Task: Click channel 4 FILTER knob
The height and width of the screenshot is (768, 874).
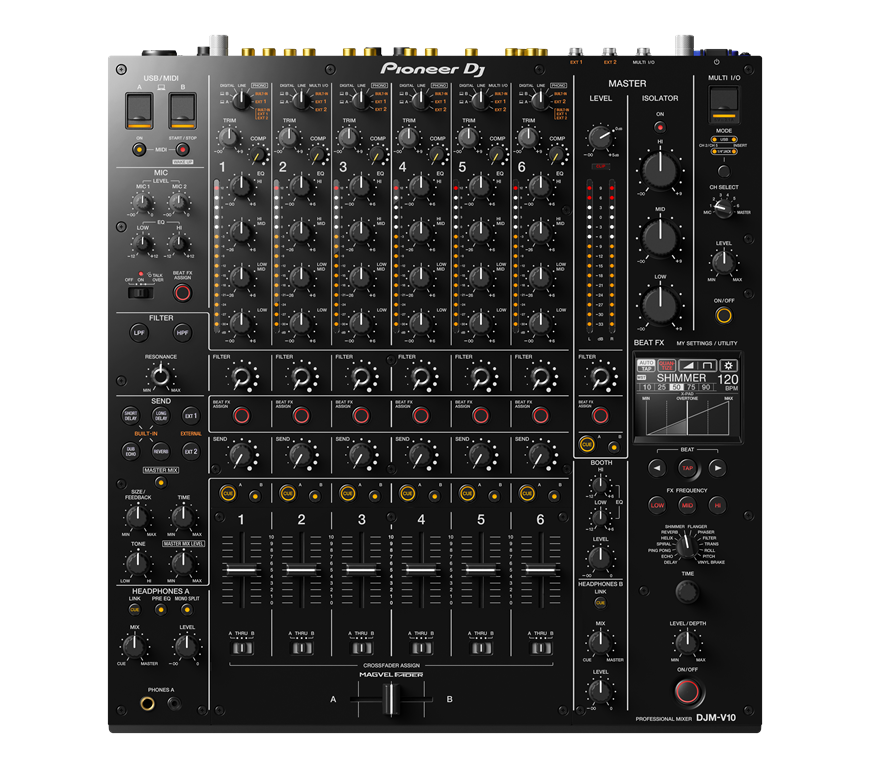Action: [x=421, y=377]
